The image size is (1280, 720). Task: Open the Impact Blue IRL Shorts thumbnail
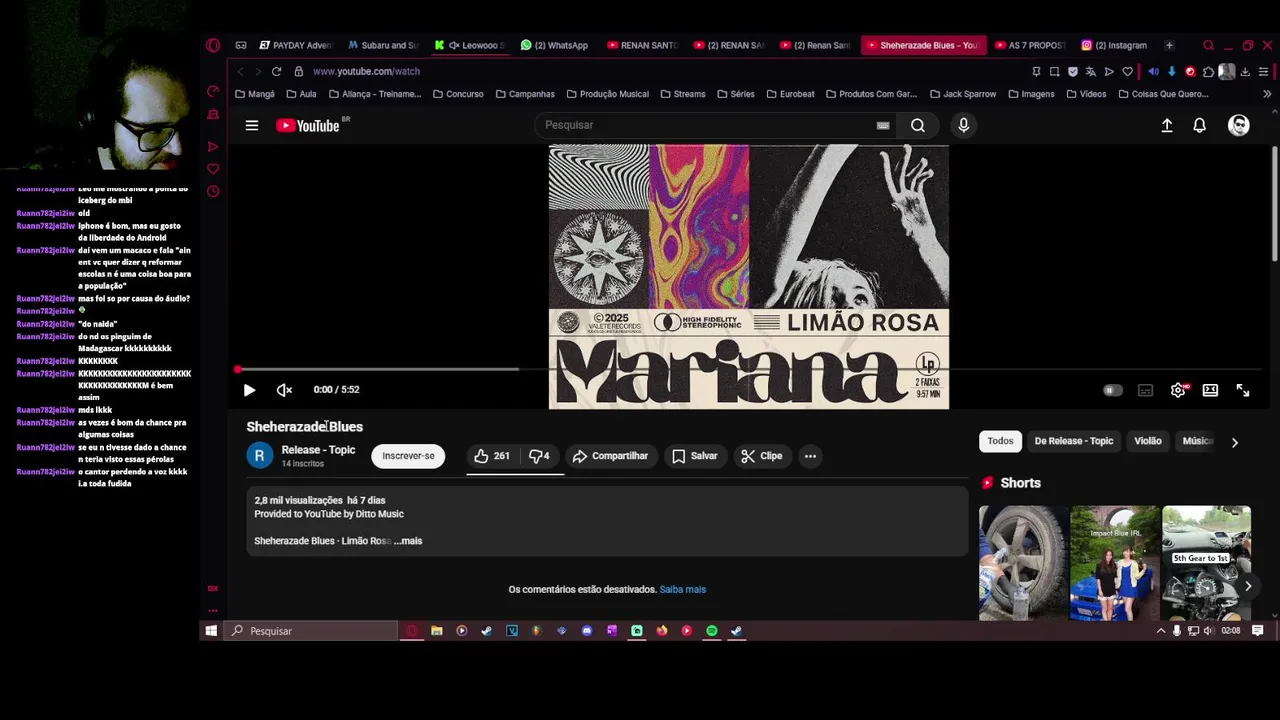[1115, 563]
